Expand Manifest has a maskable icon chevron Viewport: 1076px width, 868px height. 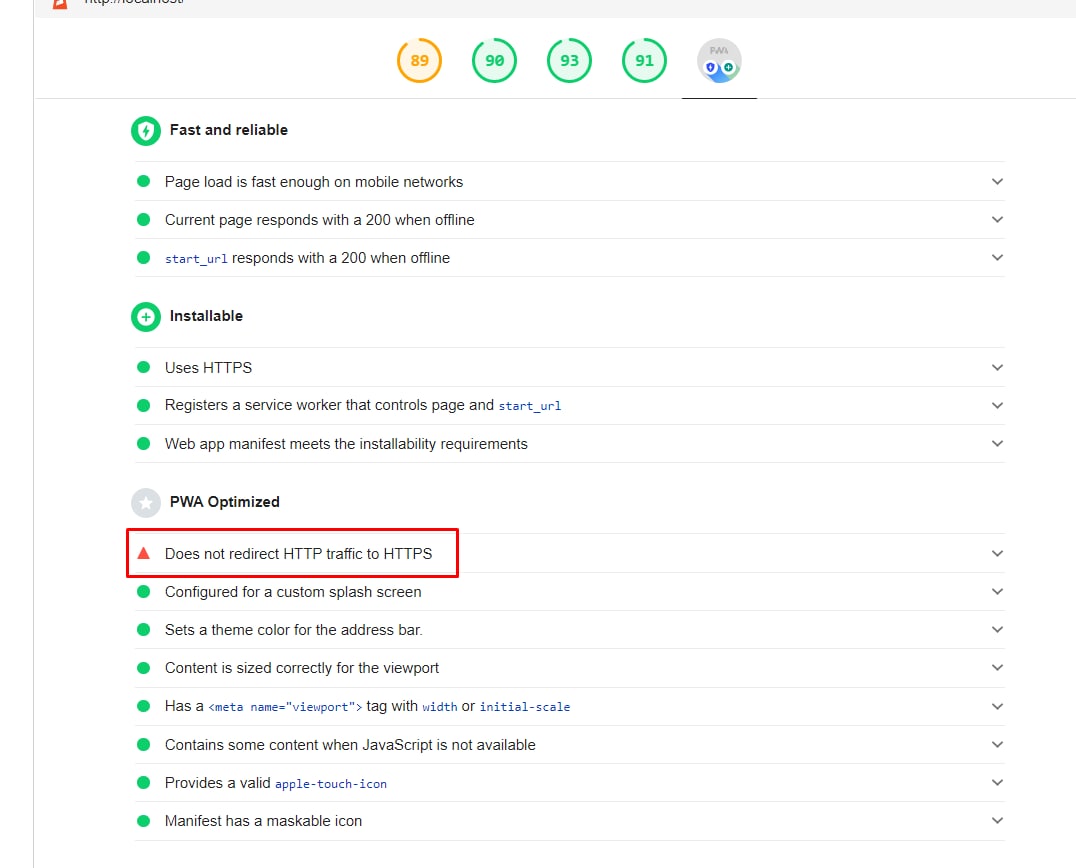997,821
